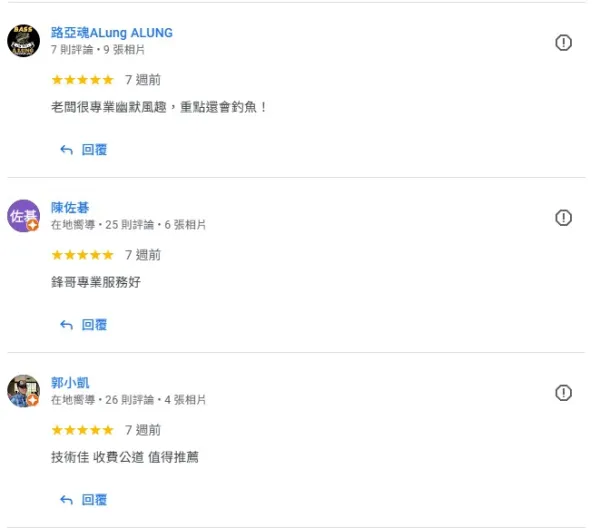Select 回覆 beneath the 陳佐碁 review
The height and width of the screenshot is (528, 600).
[94, 325]
